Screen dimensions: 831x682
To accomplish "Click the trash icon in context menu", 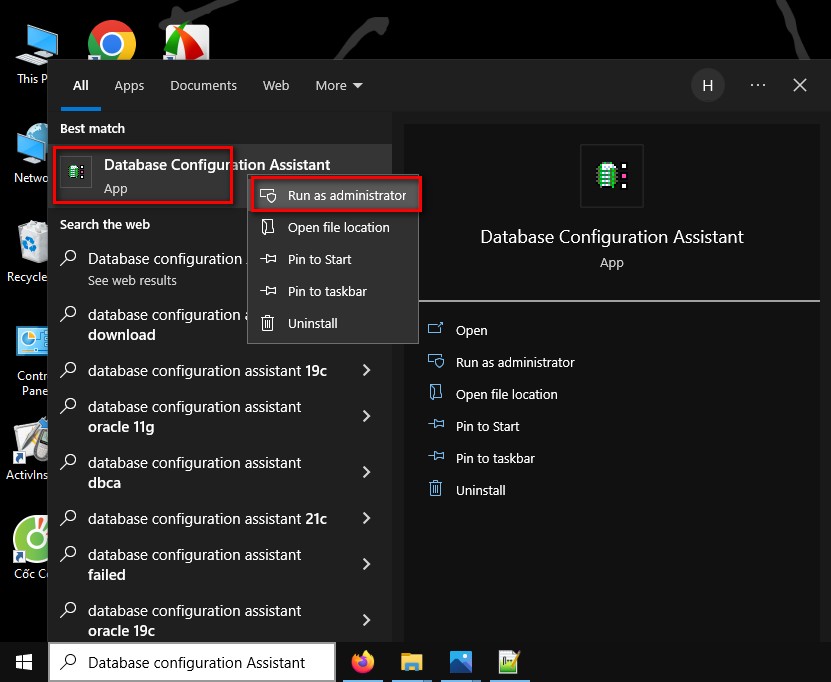I will pyautogui.click(x=268, y=323).
